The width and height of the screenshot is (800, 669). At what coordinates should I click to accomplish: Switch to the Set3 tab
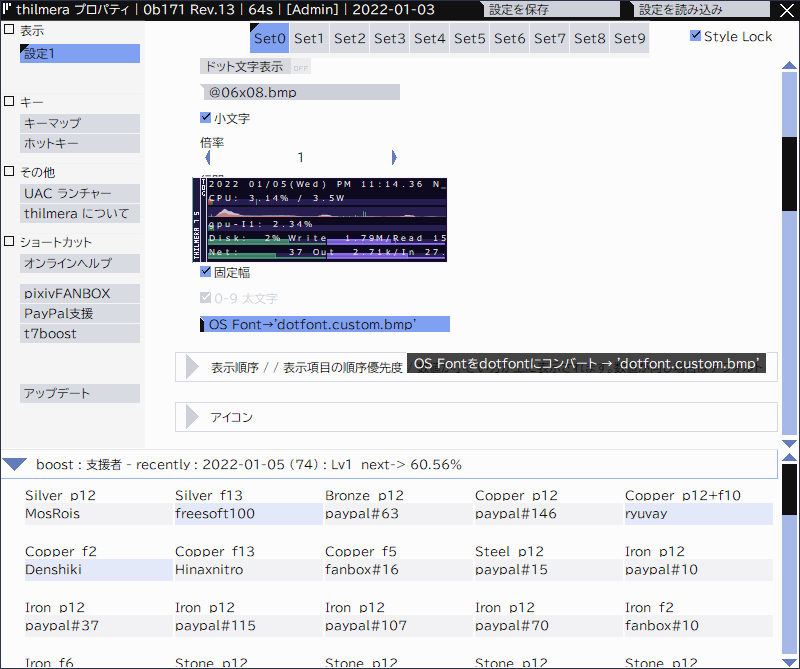[389, 38]
